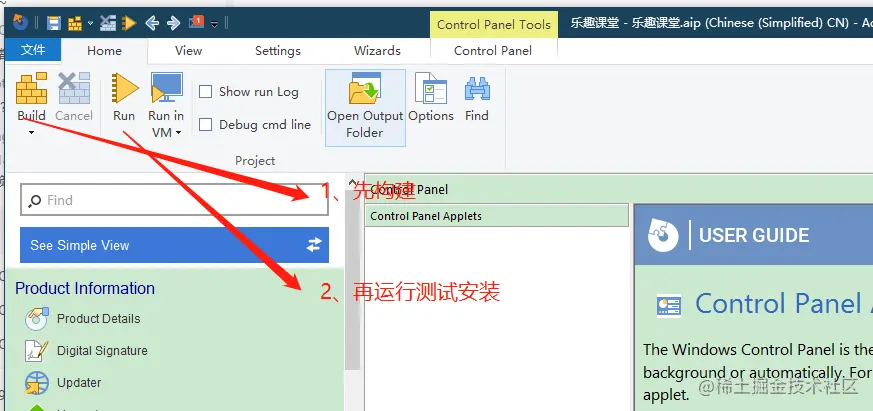Click the Find binoculars icon
Image resolution: width=873 pixels, height=411 pixels.
click(x=477, y=89)
